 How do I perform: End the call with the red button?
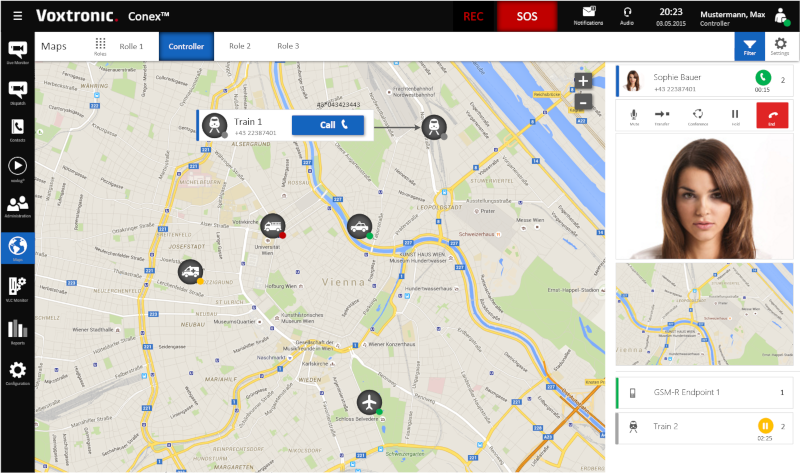[x=772, y=115]
